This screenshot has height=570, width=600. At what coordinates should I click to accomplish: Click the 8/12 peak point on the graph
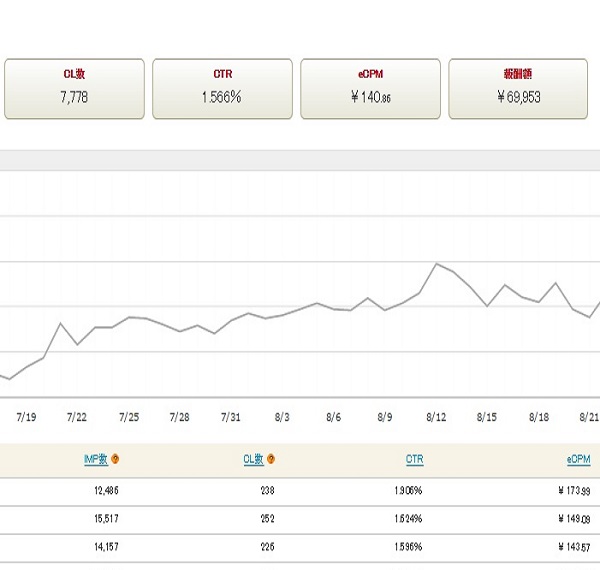tap(436, 264)
